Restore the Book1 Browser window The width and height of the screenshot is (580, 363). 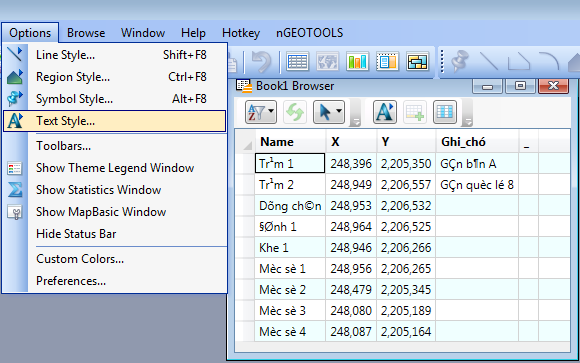(x=520, y=86)
